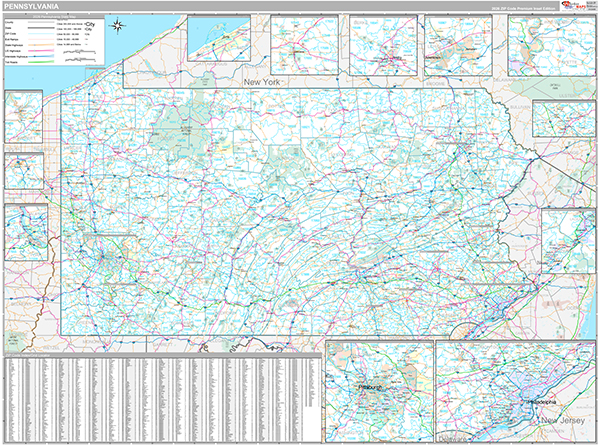
Task: Open the Erie lakeshore inset map
Action: [219, 38]
